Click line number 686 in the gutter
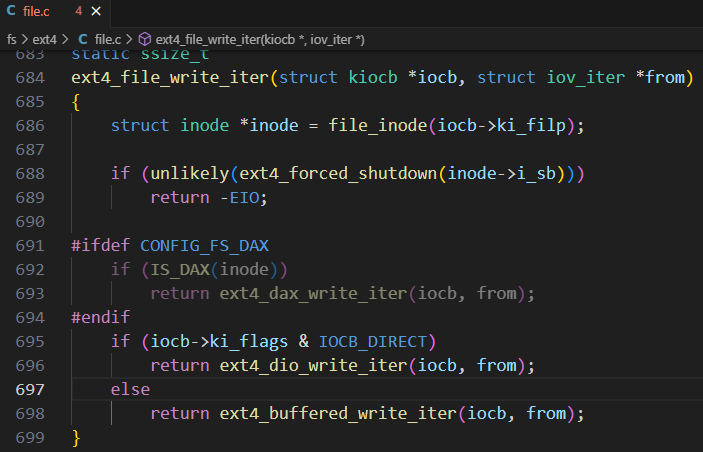The height and width of the screenshot is (452, 703). point(30,126)
